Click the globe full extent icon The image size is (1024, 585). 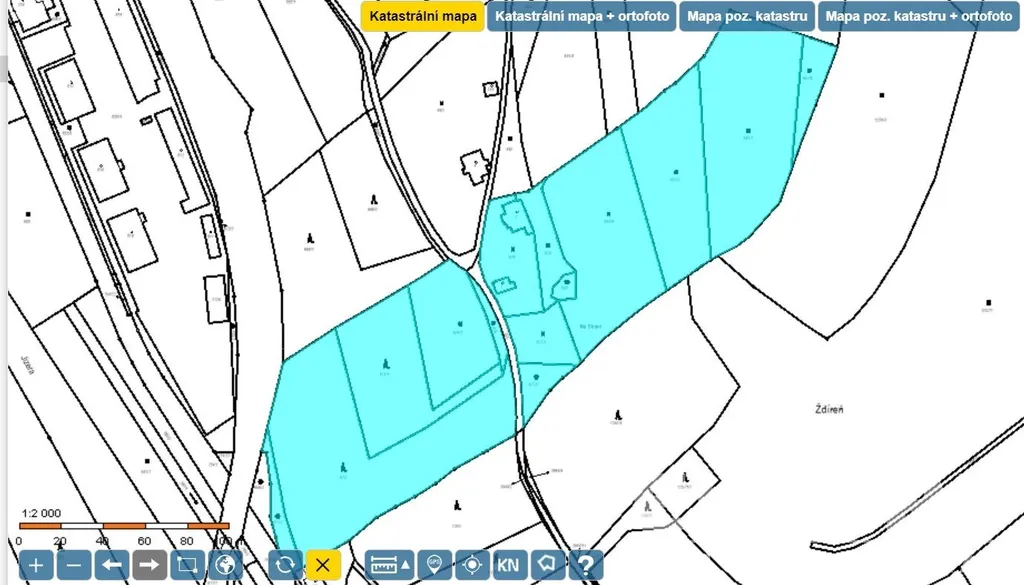pyautogui.click(x=223, y=565)
